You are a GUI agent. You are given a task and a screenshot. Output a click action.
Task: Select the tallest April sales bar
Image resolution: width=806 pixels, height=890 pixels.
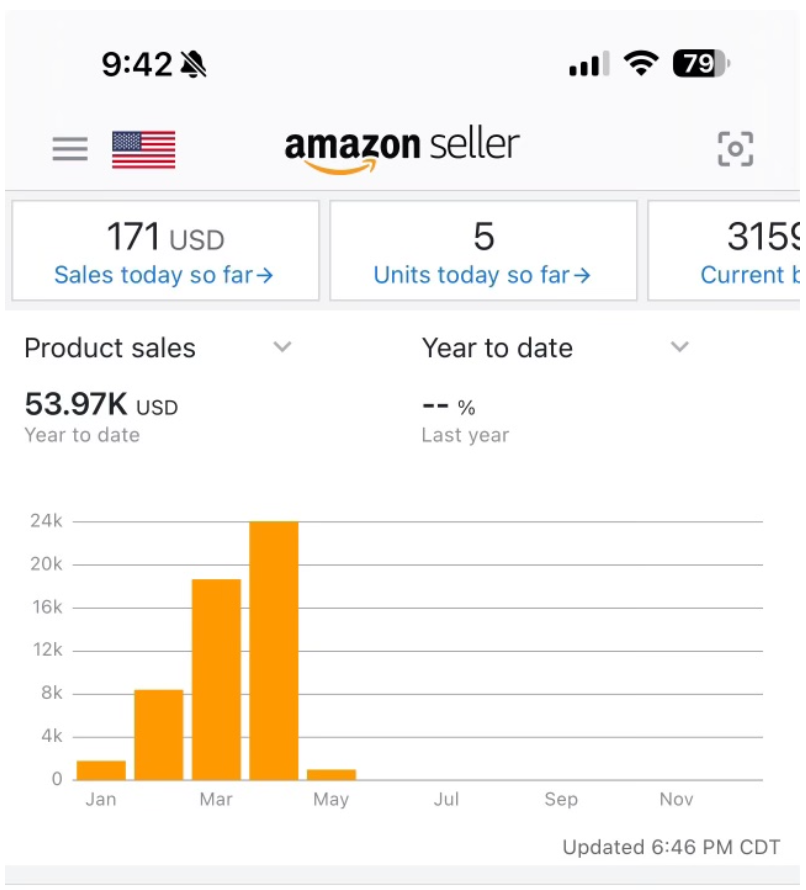(x=274, y=650)
